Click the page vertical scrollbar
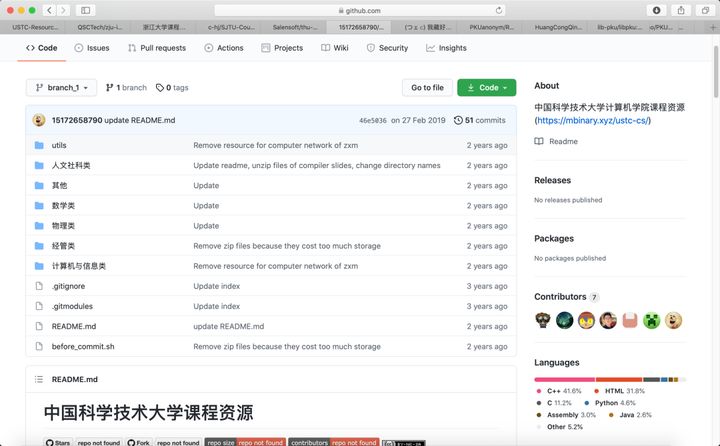Image resolution: width=720 pixels, height=446 pixels. [716, 72]
